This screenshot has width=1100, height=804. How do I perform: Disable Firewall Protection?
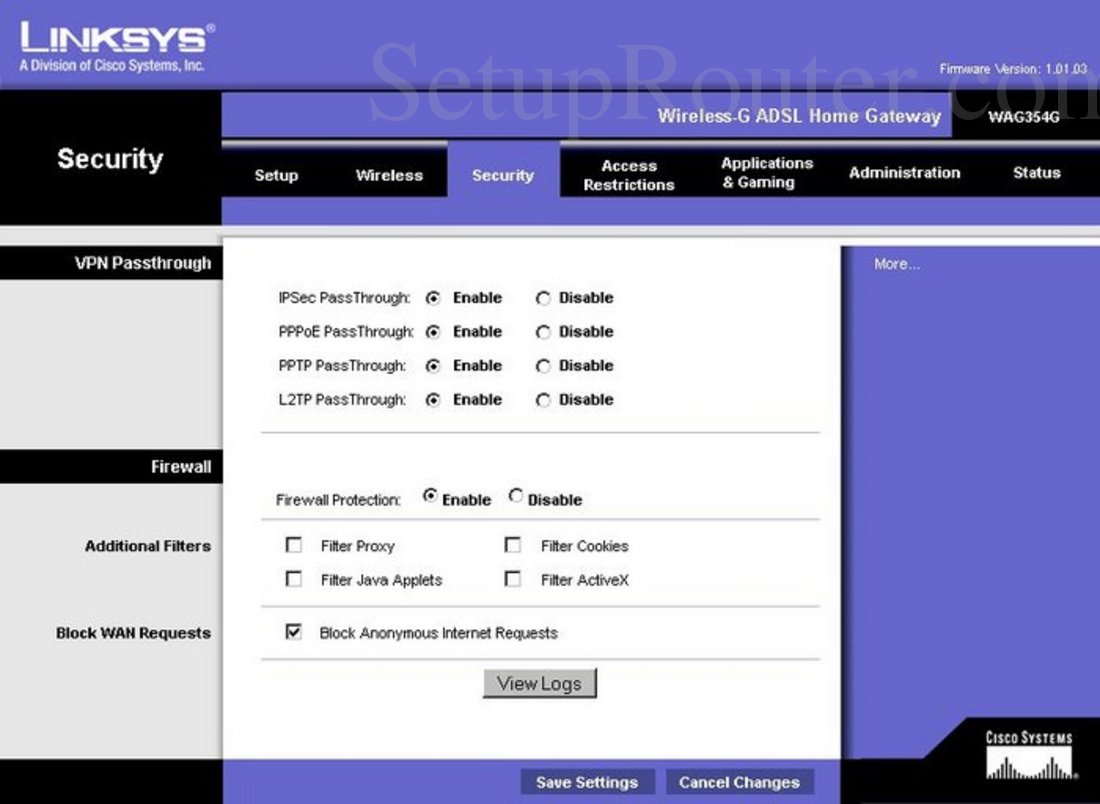tap(516, 496)
